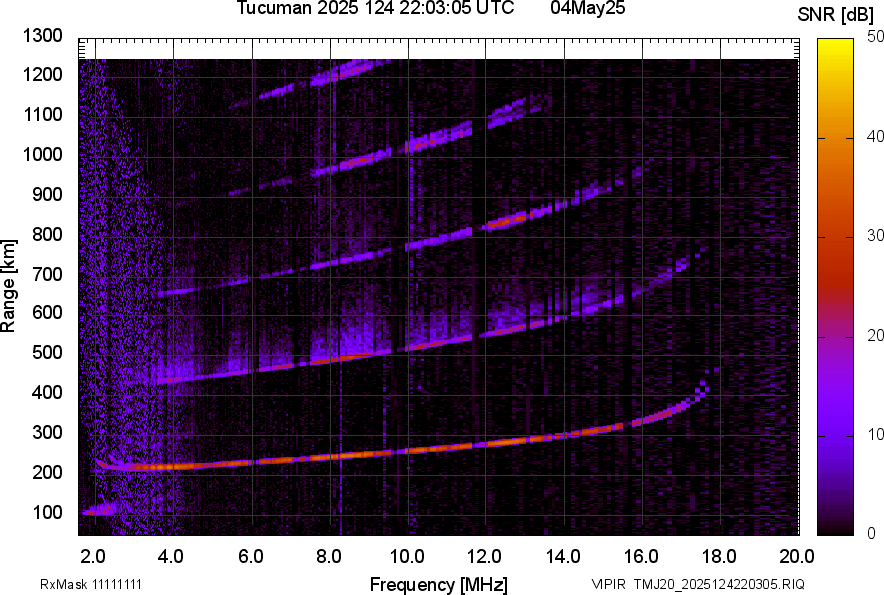Click the frequency tick label '6.0'
Viewport: 884px width, 595px height.
point(251,557)
